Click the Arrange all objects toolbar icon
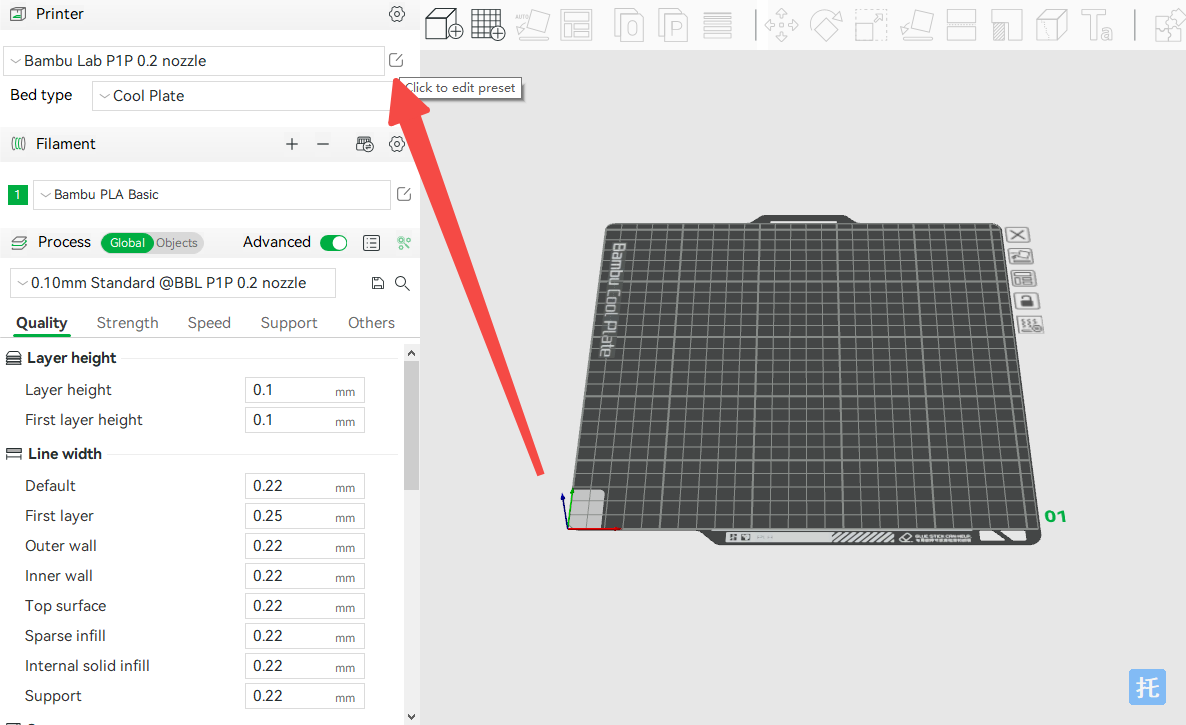Screen dimensions: 1186x725 576,25
